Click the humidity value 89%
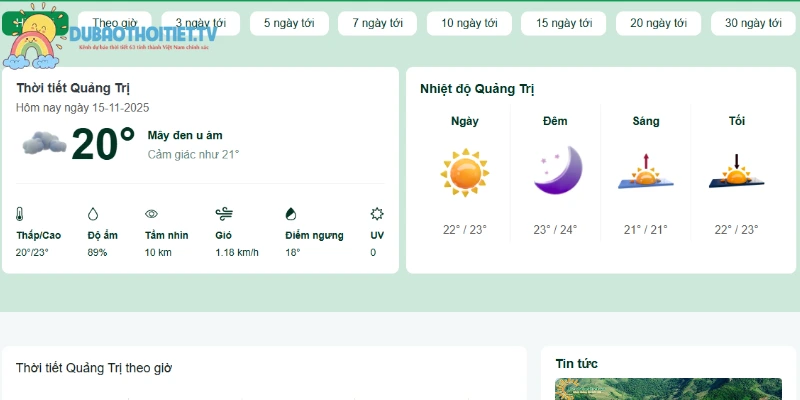Screen dimensions: 800x400 point(97,253)
